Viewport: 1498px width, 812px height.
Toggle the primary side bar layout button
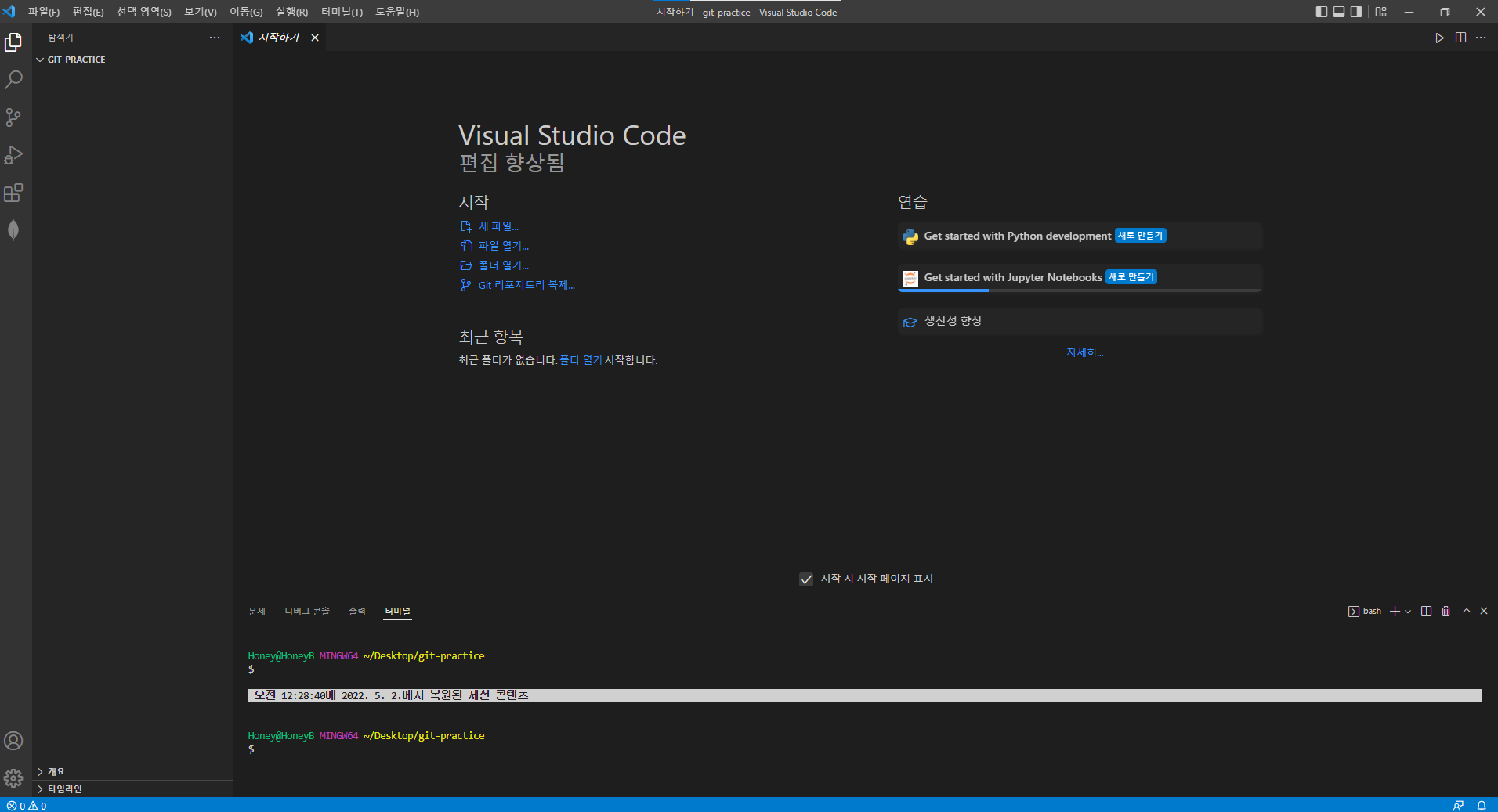[1322, 12]
